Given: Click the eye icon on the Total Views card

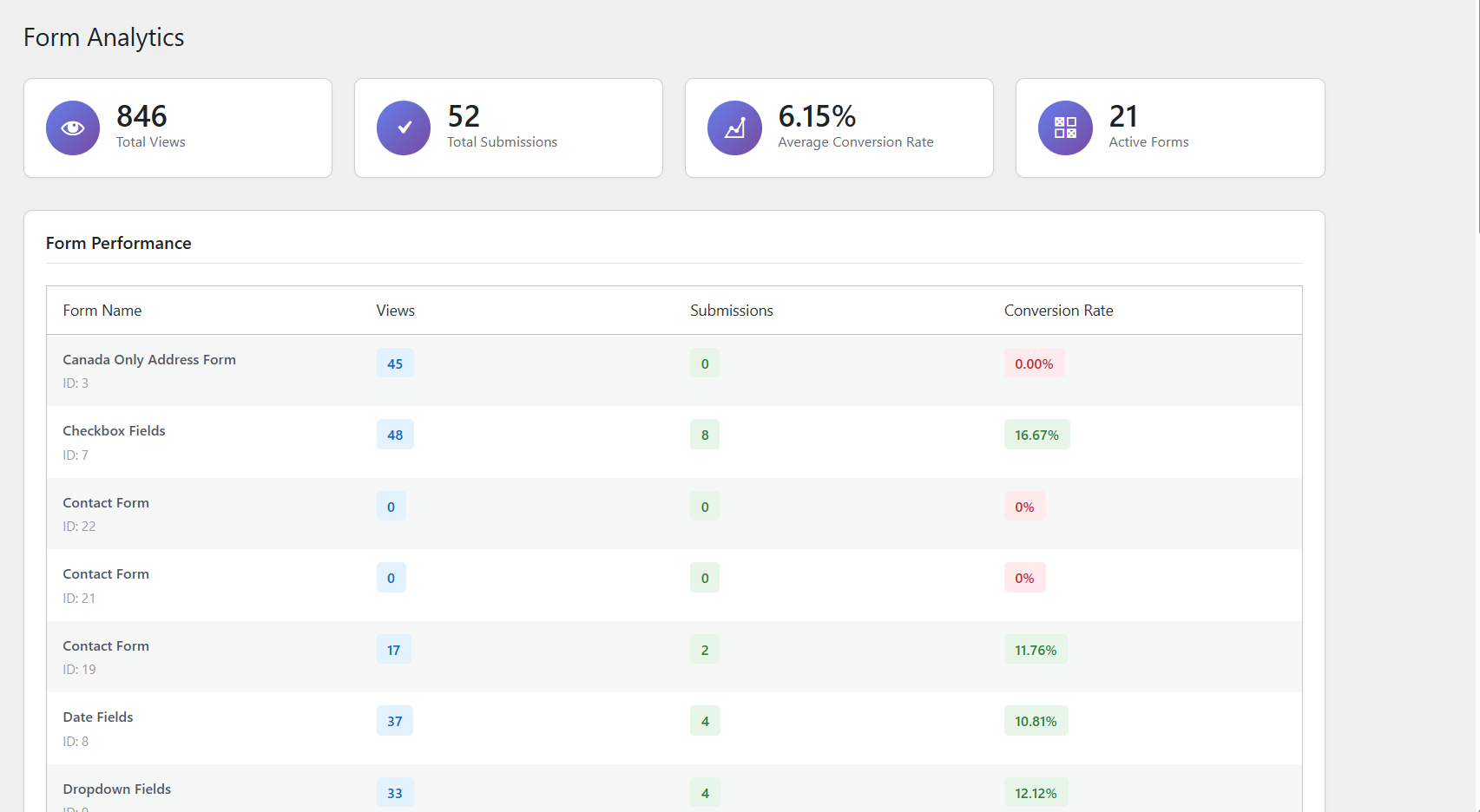Looking at the screenshot, I should (73, 128).
